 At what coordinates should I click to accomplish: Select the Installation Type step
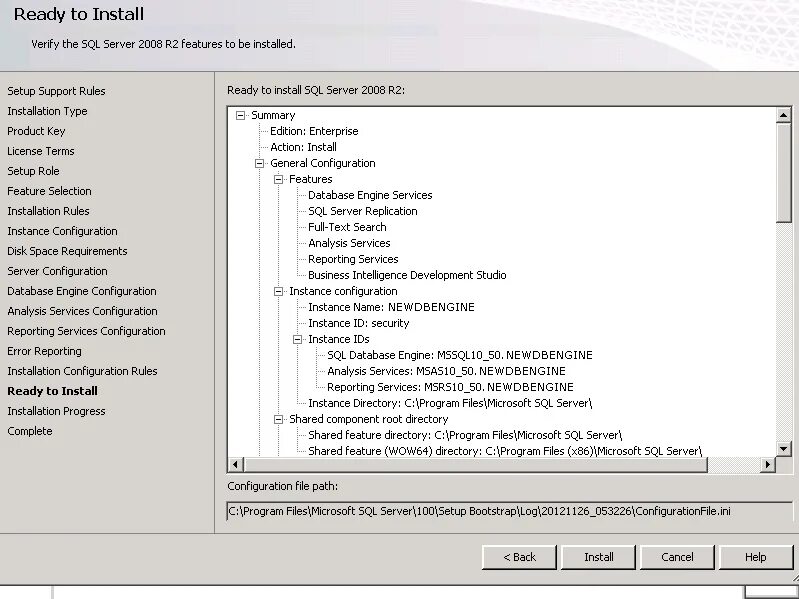[x=47, y=111]
